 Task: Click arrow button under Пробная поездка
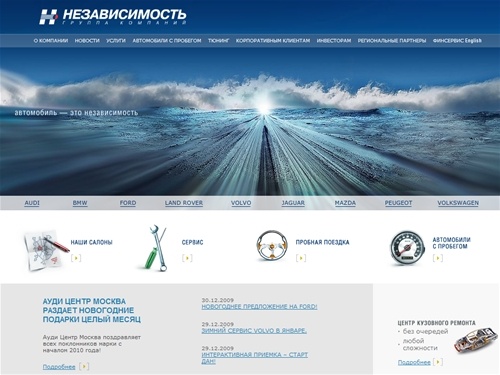(x=301, y=258)
